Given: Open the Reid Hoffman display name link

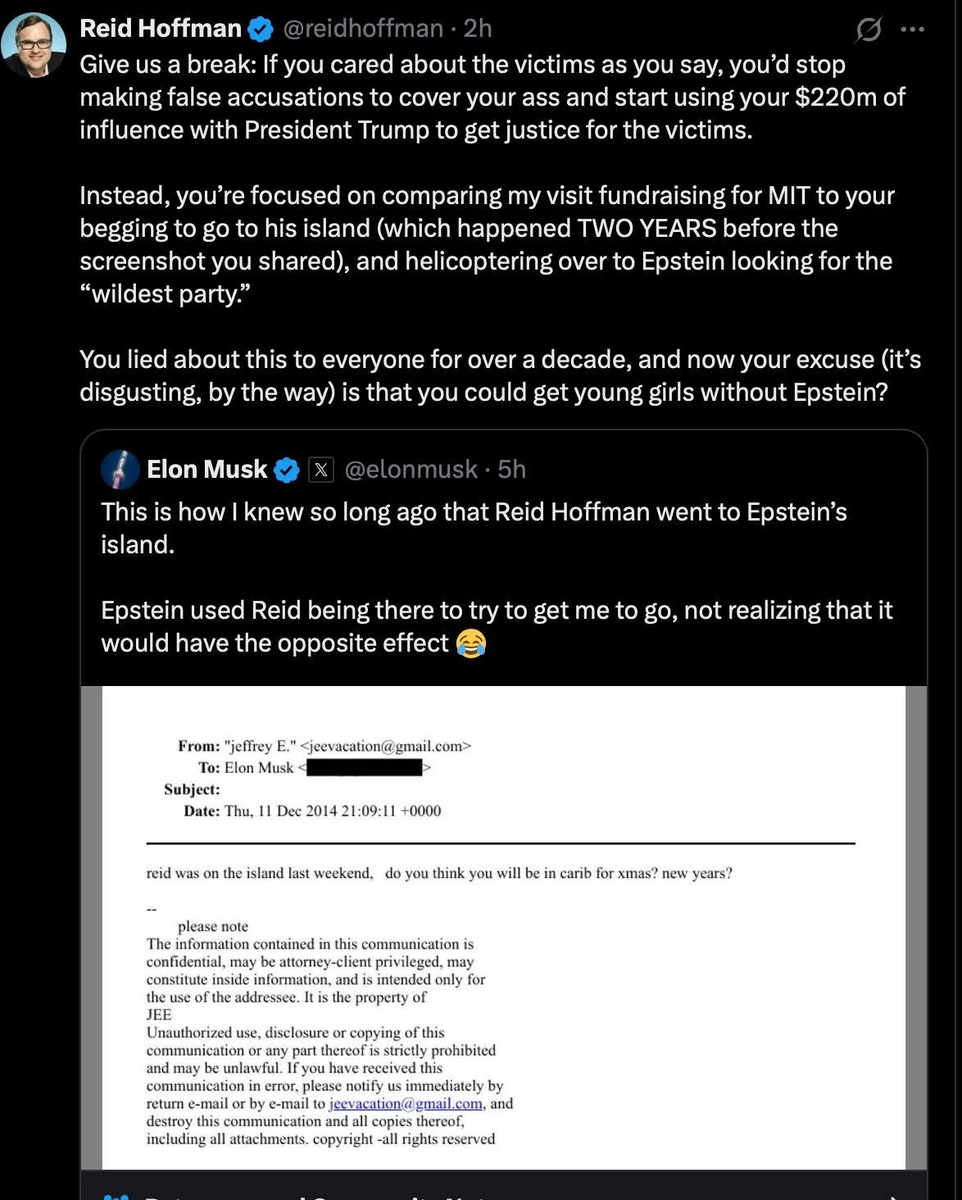Looking at the screenshot, I should tap(160, 30).
